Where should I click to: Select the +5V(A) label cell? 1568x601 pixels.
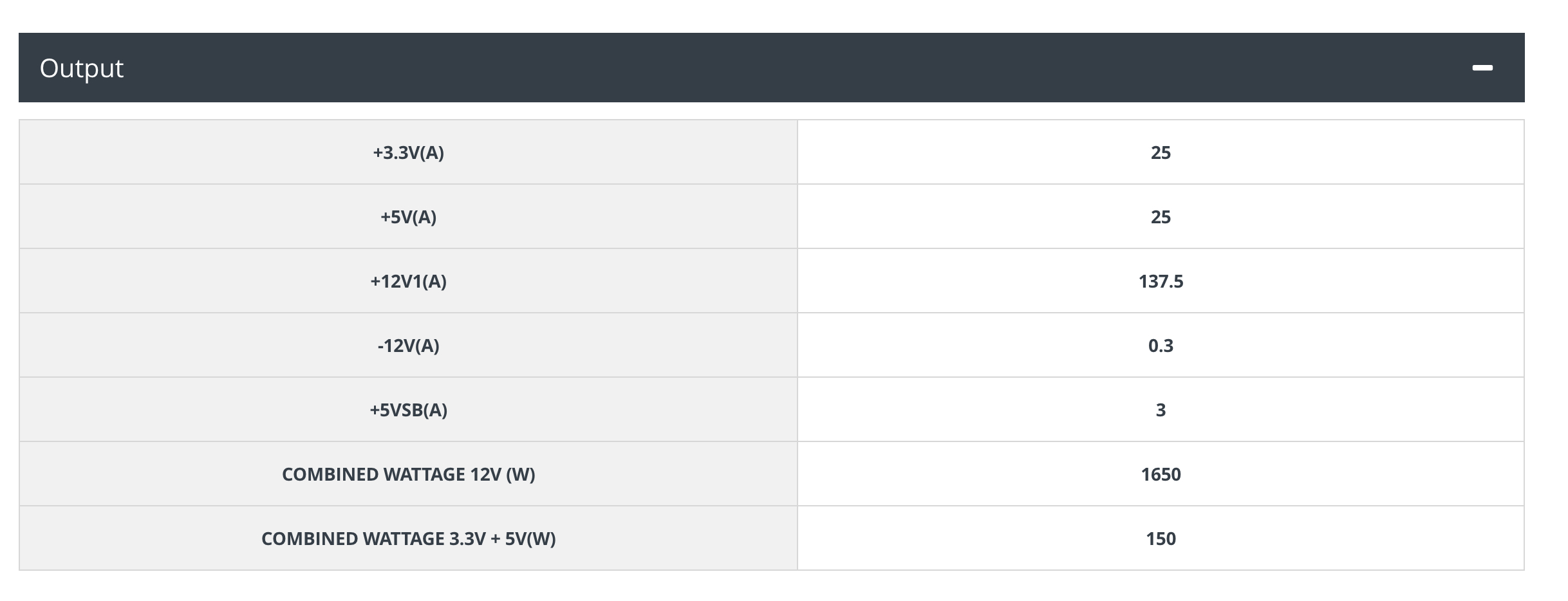pos(408,217)
